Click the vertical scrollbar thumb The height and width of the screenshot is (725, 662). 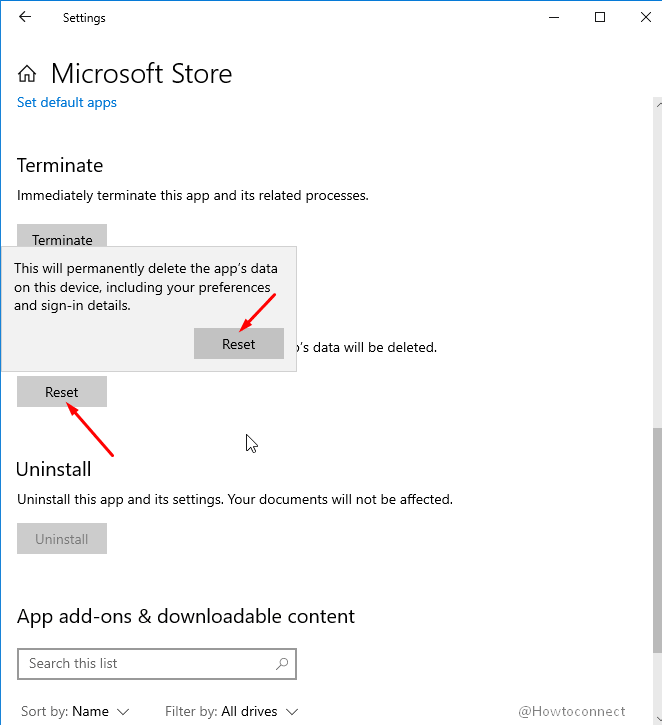[657, 540]
